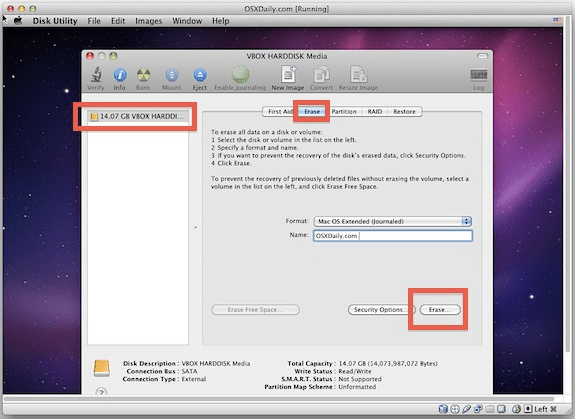Screen dimensions: 575x419
Task: Click the VirtualBox host key indicator icon
Action: pos(528,409)
